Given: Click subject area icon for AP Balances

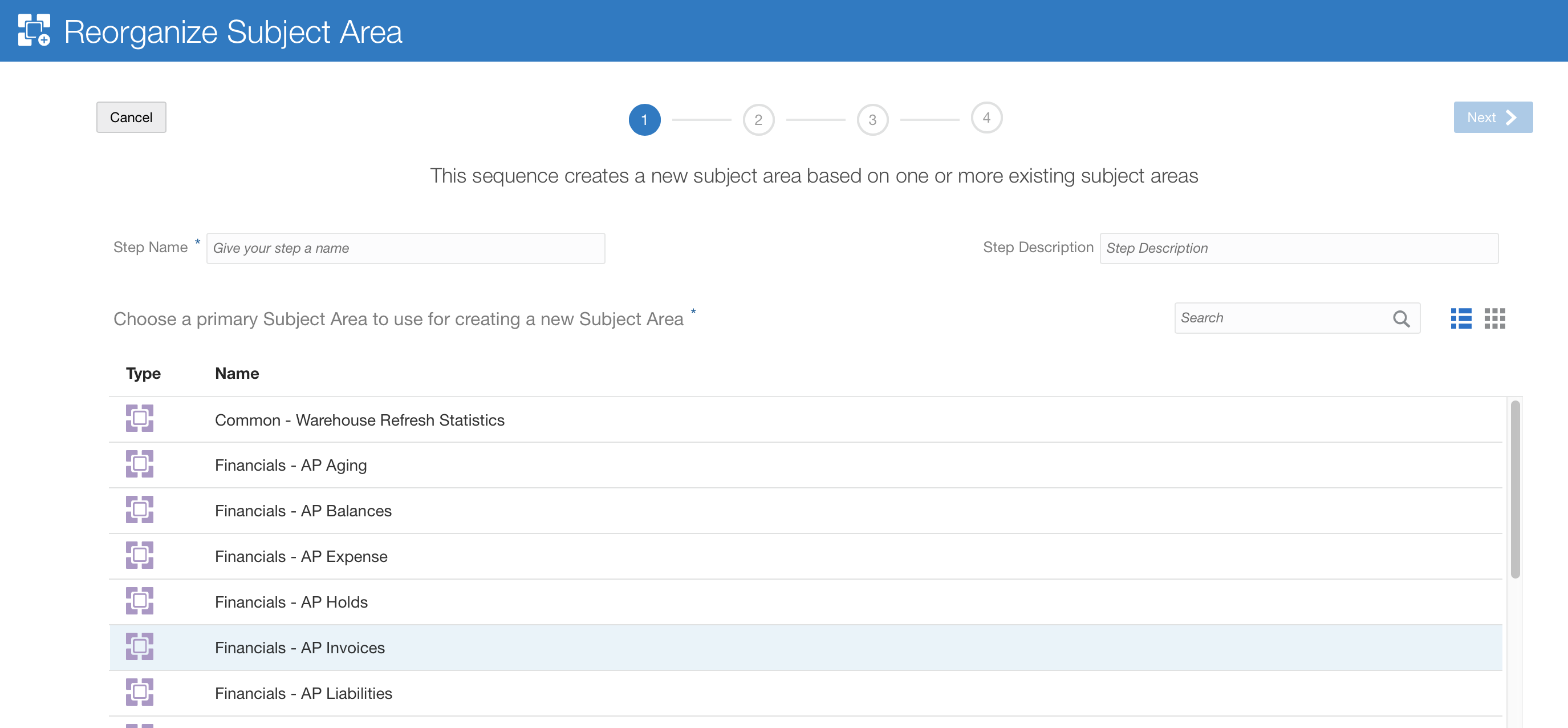Looking at the screenshot, I should click(x=139, y=510).
